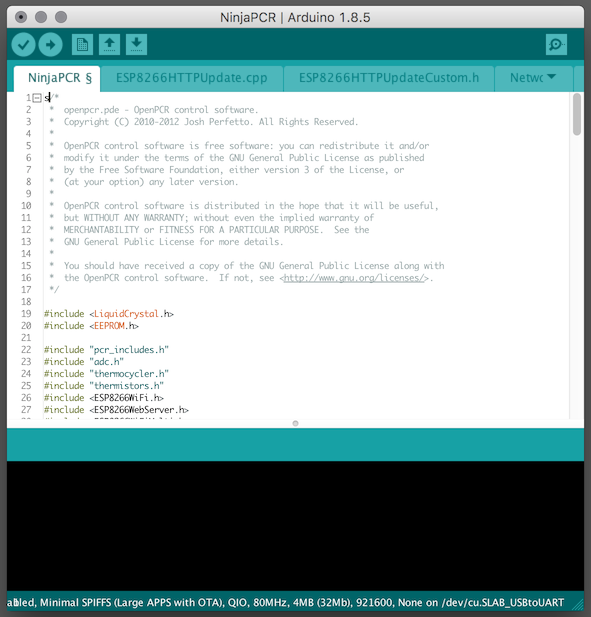Click the Upload arrow button
Screen dimensions: 591x617
[x=50, y=44]
